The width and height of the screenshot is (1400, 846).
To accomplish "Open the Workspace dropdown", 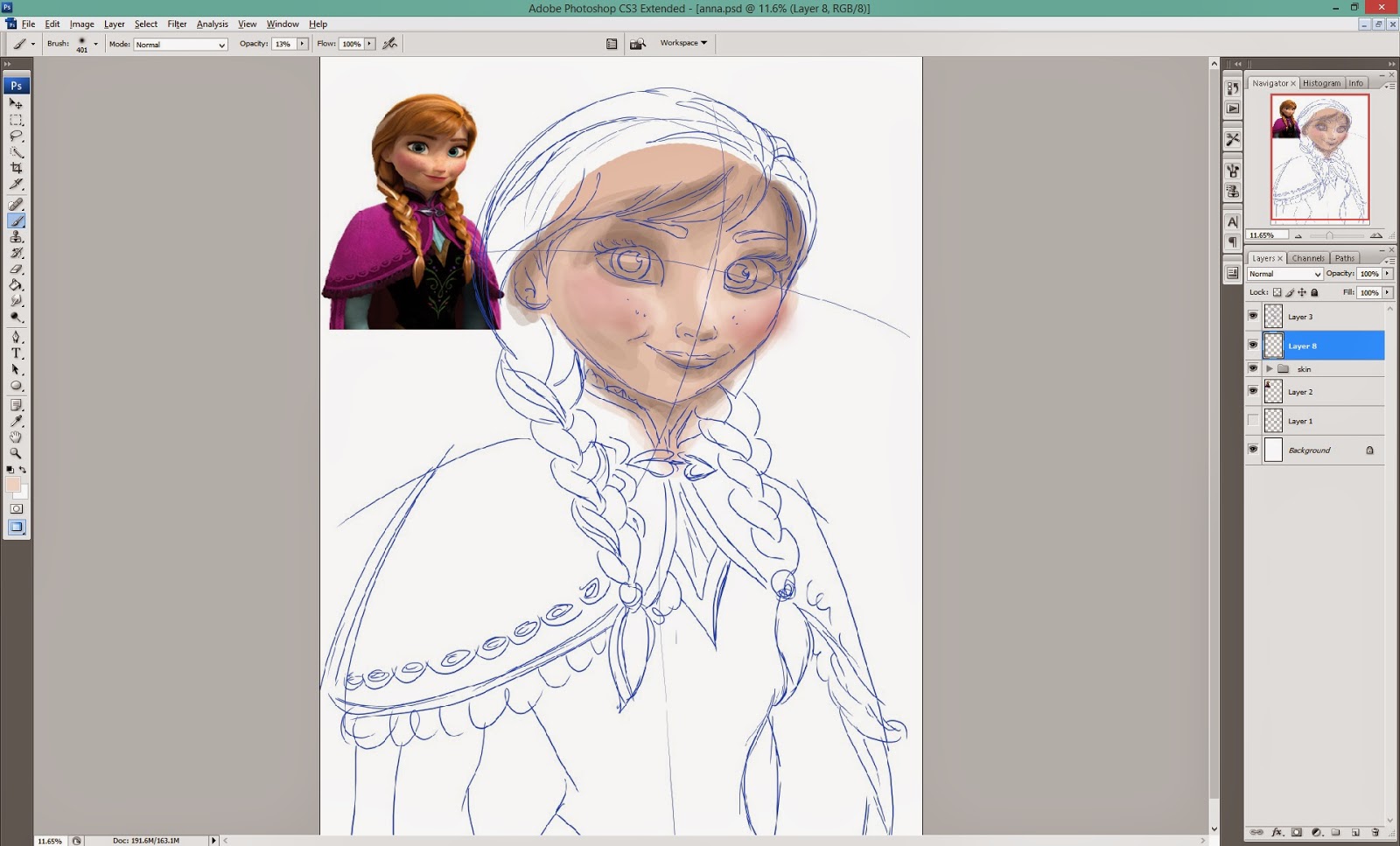I will [x=683, y=43].
